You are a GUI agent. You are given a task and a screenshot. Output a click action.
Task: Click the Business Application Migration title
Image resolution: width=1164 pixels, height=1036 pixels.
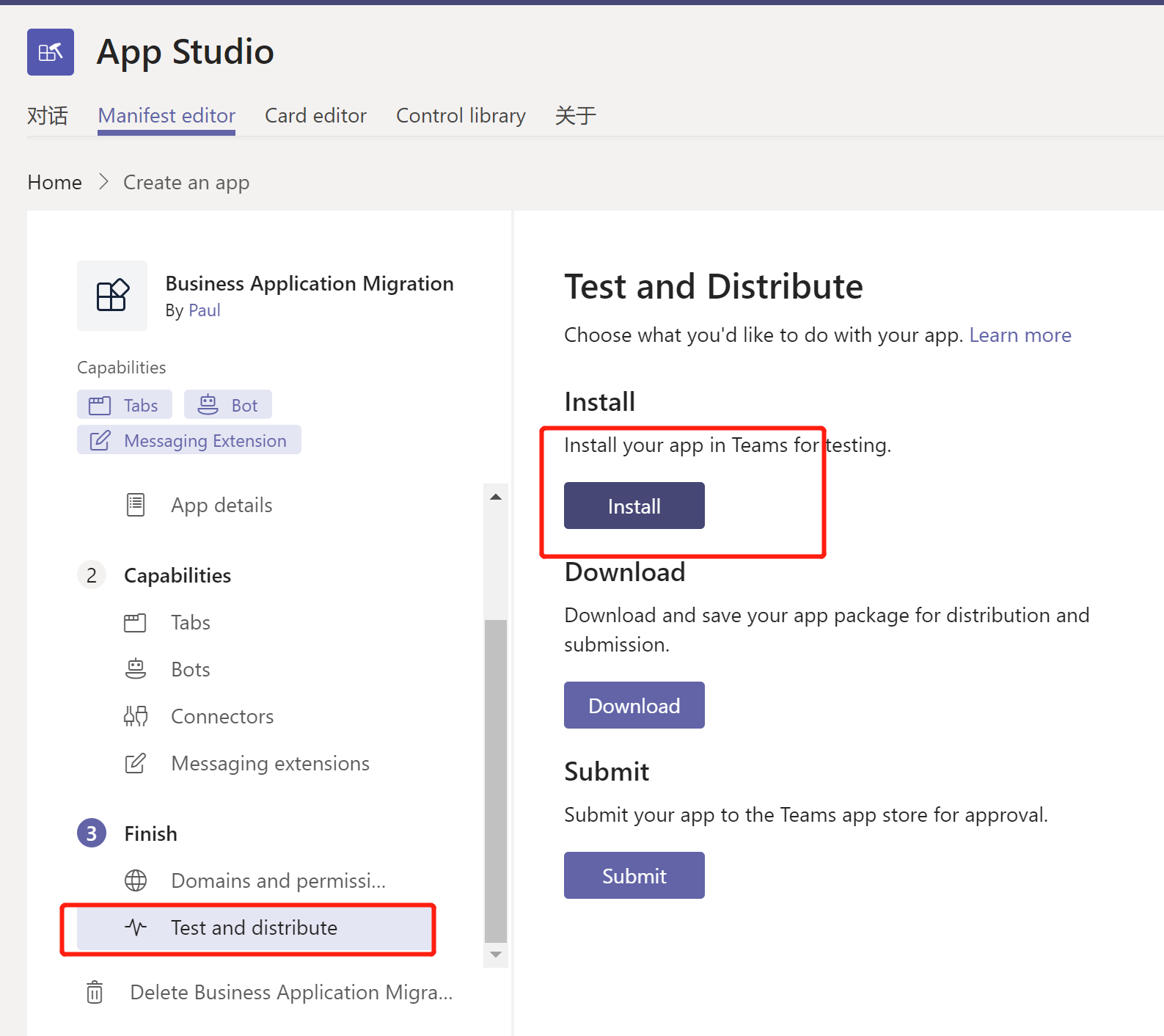point(310,283)
